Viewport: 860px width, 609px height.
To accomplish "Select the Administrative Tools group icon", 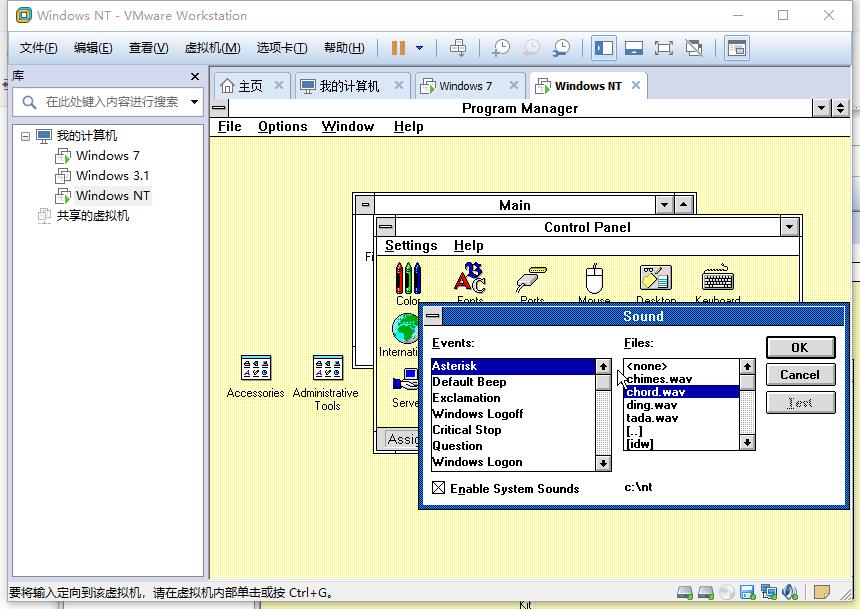I will click(x=327, y=368).
